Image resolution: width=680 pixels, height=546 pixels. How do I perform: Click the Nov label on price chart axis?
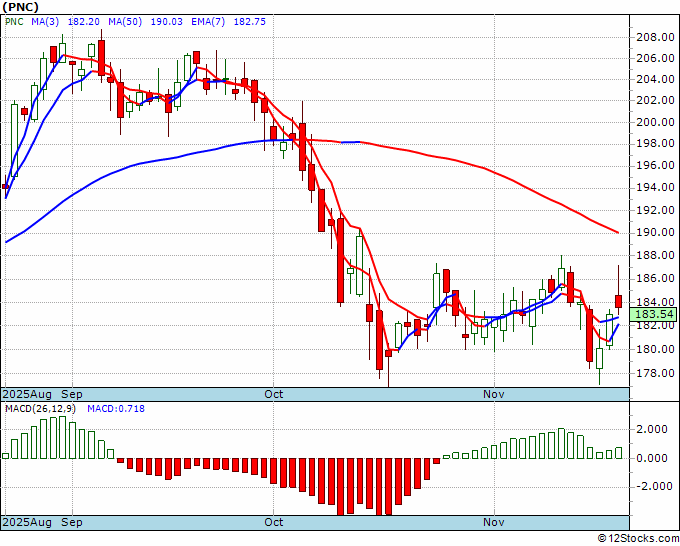[x=494, y=394]
